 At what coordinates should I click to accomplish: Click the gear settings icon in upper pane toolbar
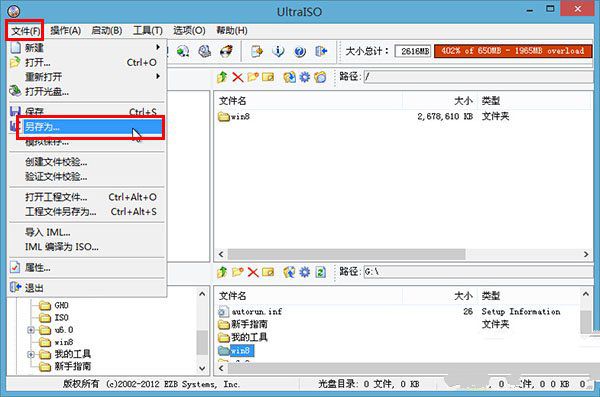coord(305,77)
